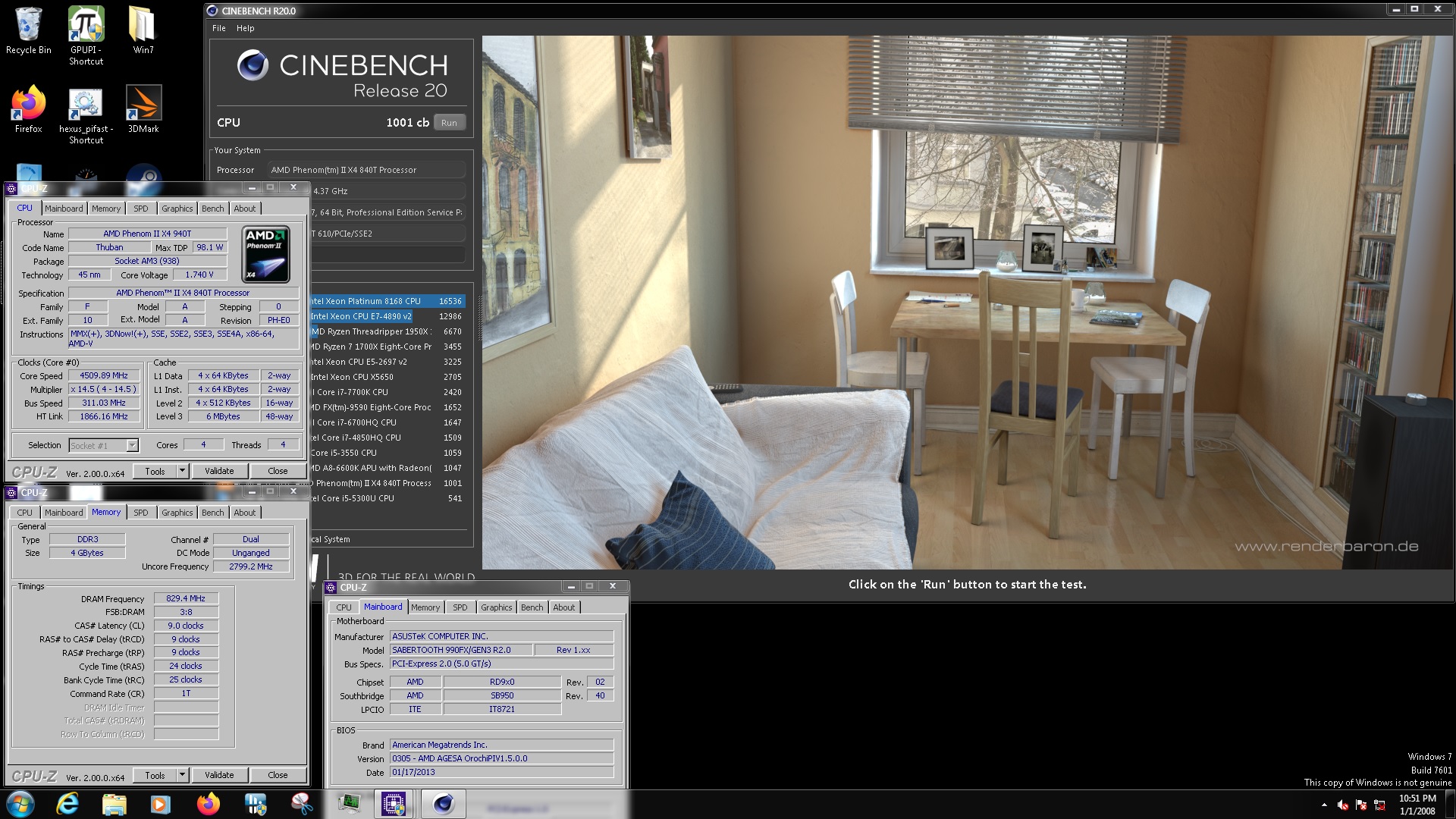Viewport: 1456px width, 819px height.
Task: Select the Core i7-7700K ranking row
Action: click(x=387, y=392)
